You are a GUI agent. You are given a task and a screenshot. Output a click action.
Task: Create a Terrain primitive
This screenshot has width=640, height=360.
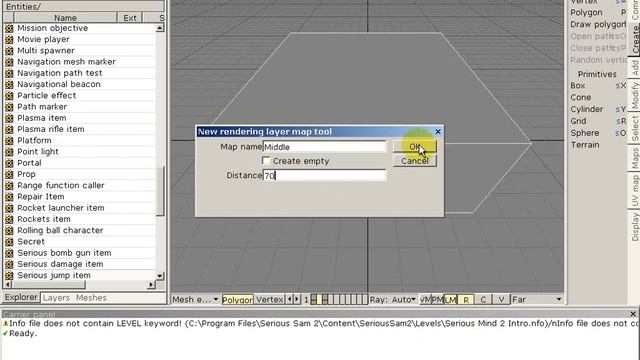(x=585, y=145)
